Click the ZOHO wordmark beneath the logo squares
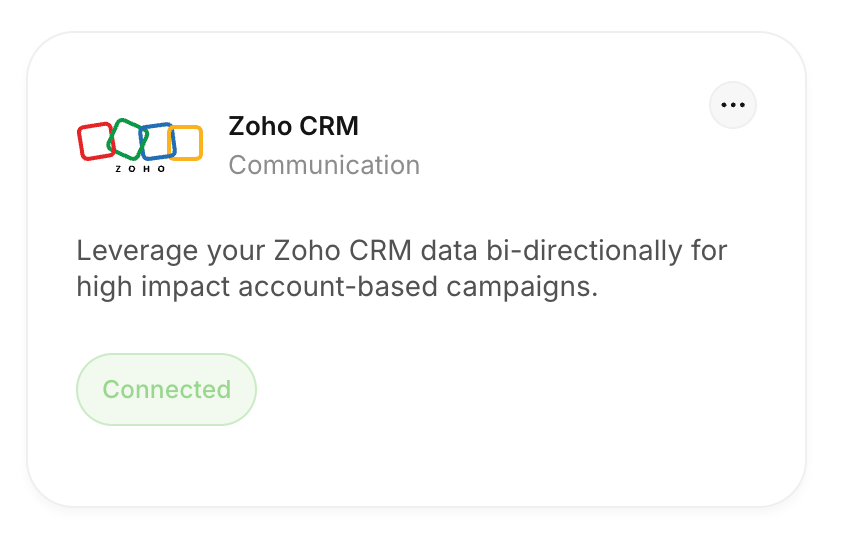 click(x=140, y=169)
